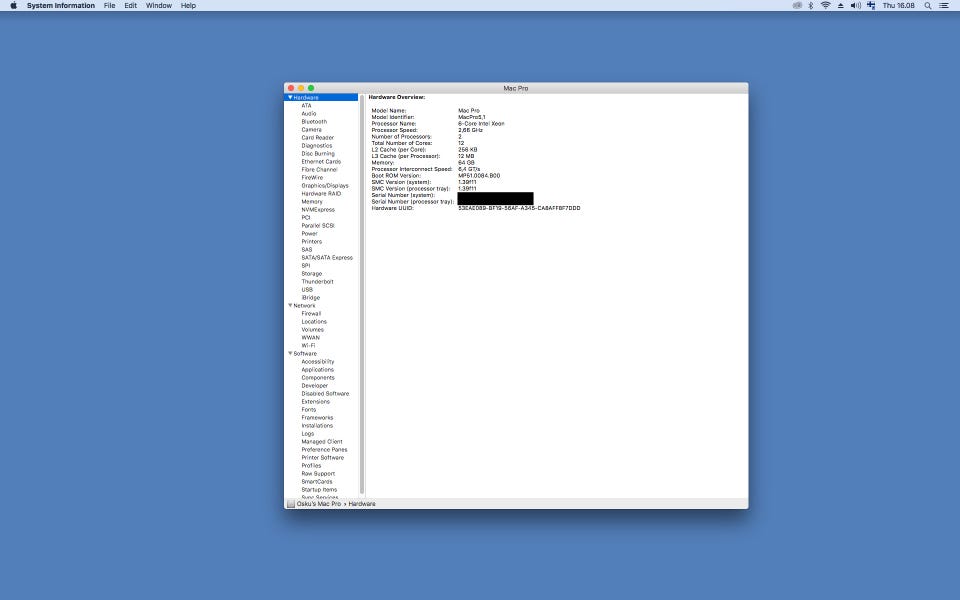Select Accessibility under Software
Image resolution: width=960 pixels, height=600 pixels.
point(318,362)
